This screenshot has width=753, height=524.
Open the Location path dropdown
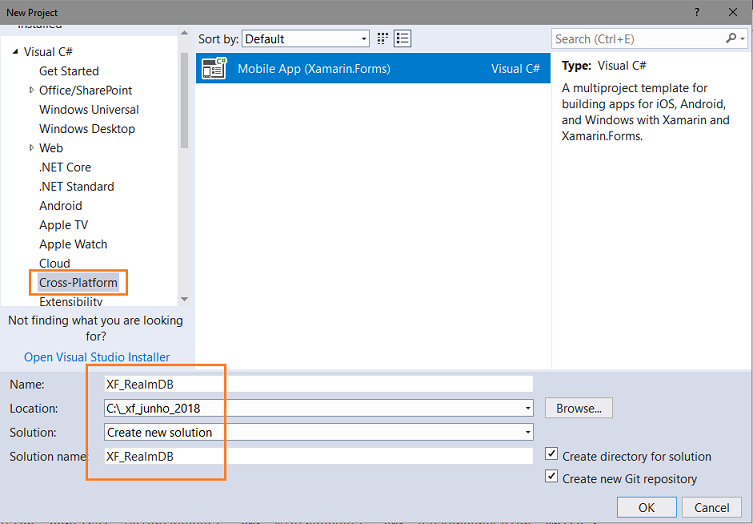528,408
